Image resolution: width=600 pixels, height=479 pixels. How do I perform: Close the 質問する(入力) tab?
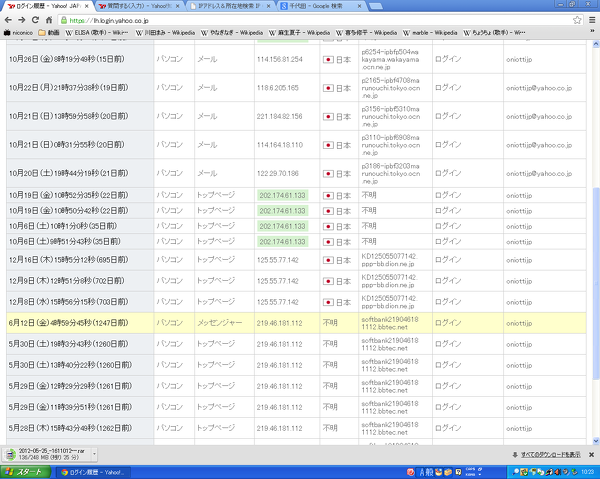coord(177,6)
